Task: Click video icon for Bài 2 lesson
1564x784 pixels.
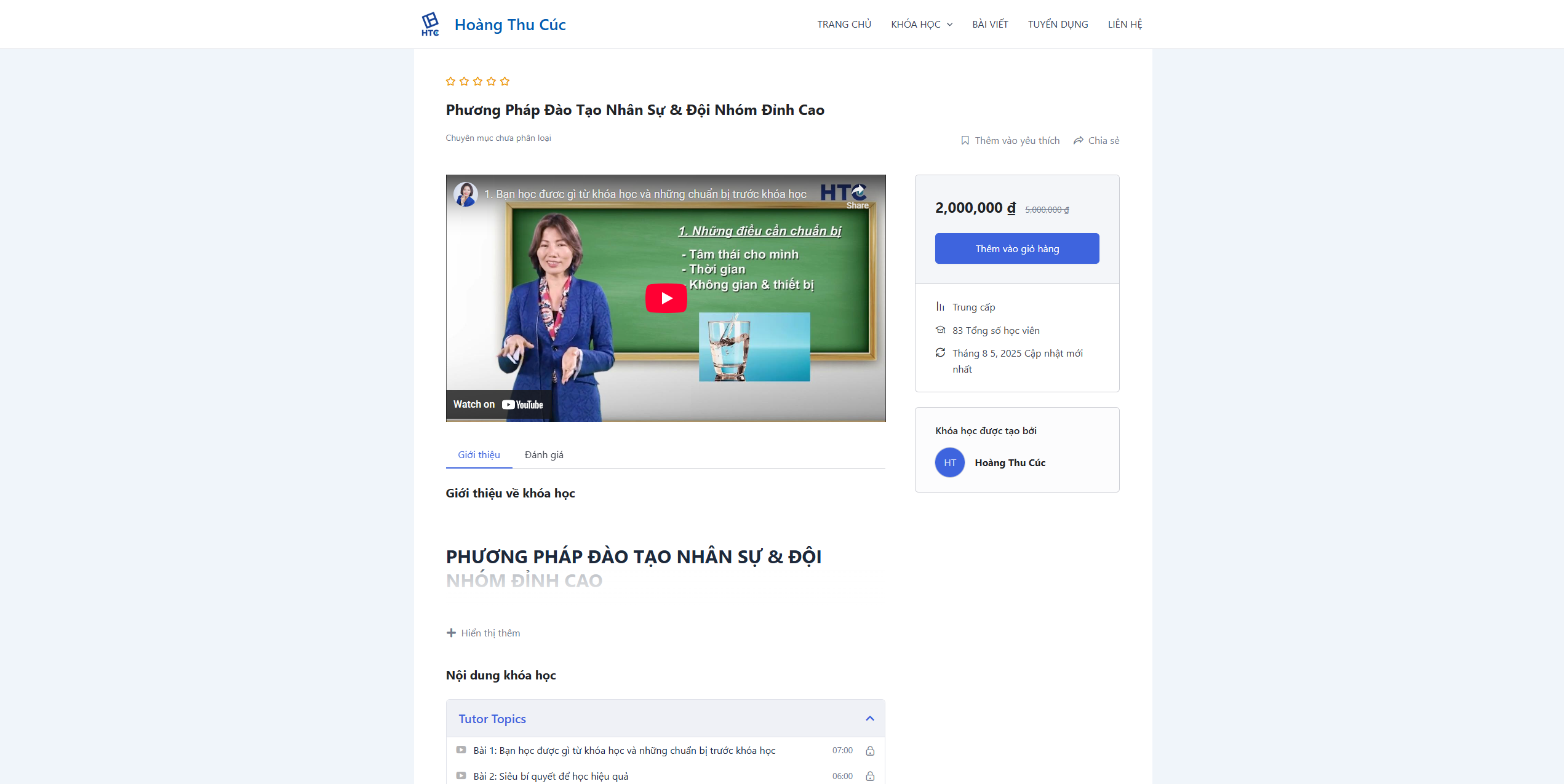Action: click(x=461, y=775)
